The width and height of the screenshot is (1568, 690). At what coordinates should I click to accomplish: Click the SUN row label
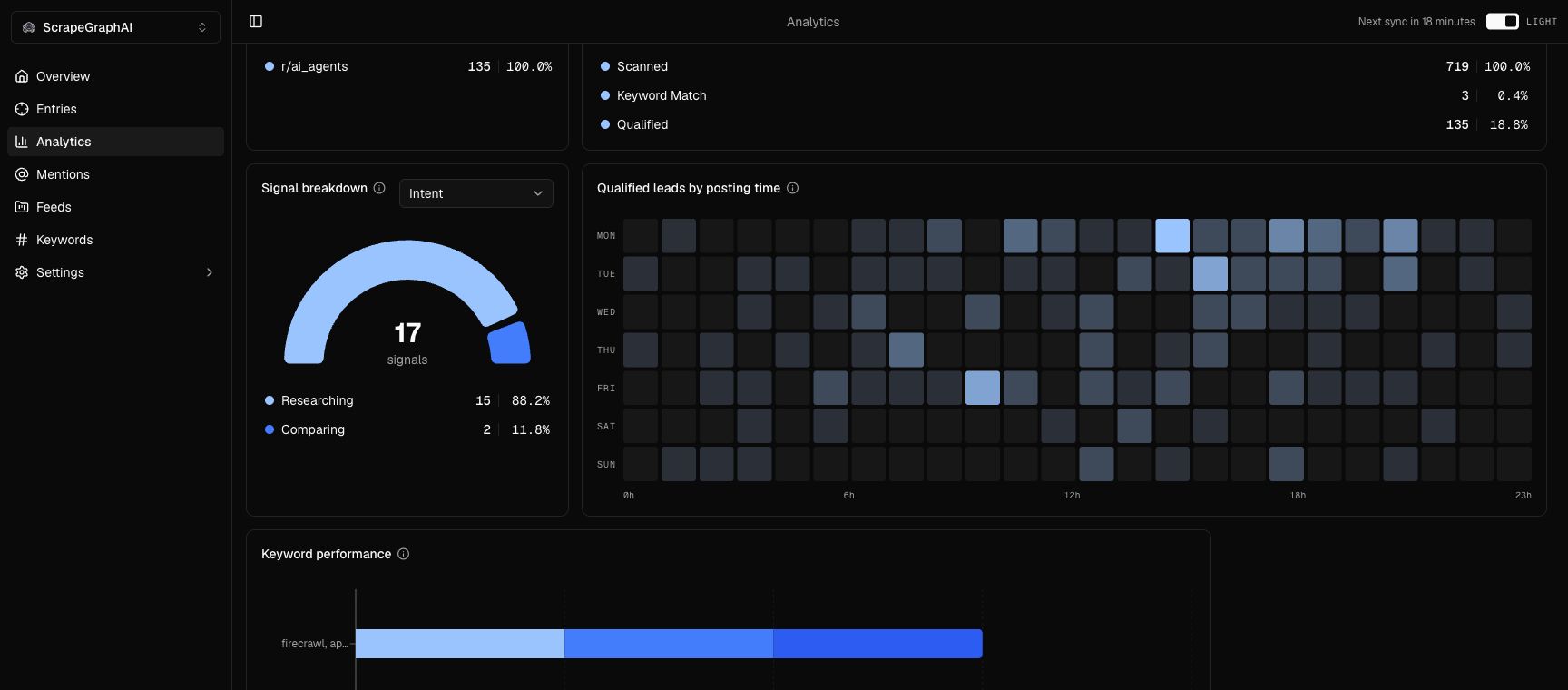pos(606,465)
